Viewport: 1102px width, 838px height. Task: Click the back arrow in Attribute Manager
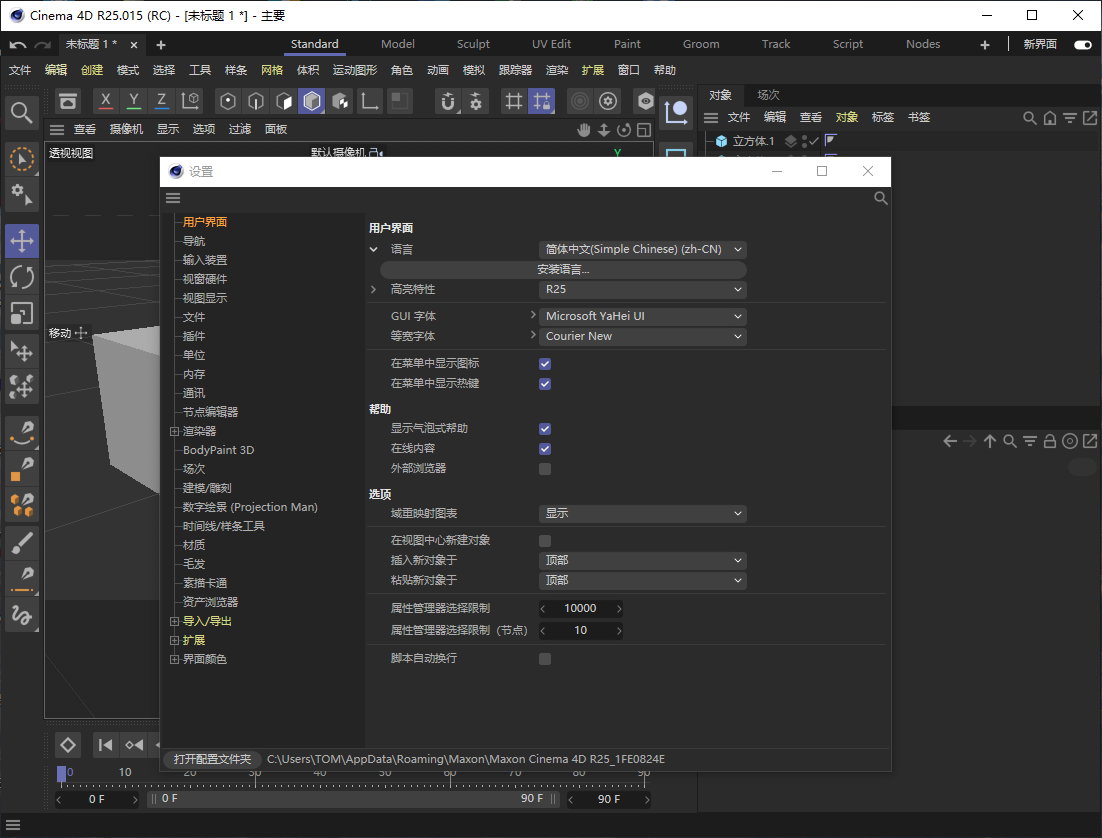(950, 441)
